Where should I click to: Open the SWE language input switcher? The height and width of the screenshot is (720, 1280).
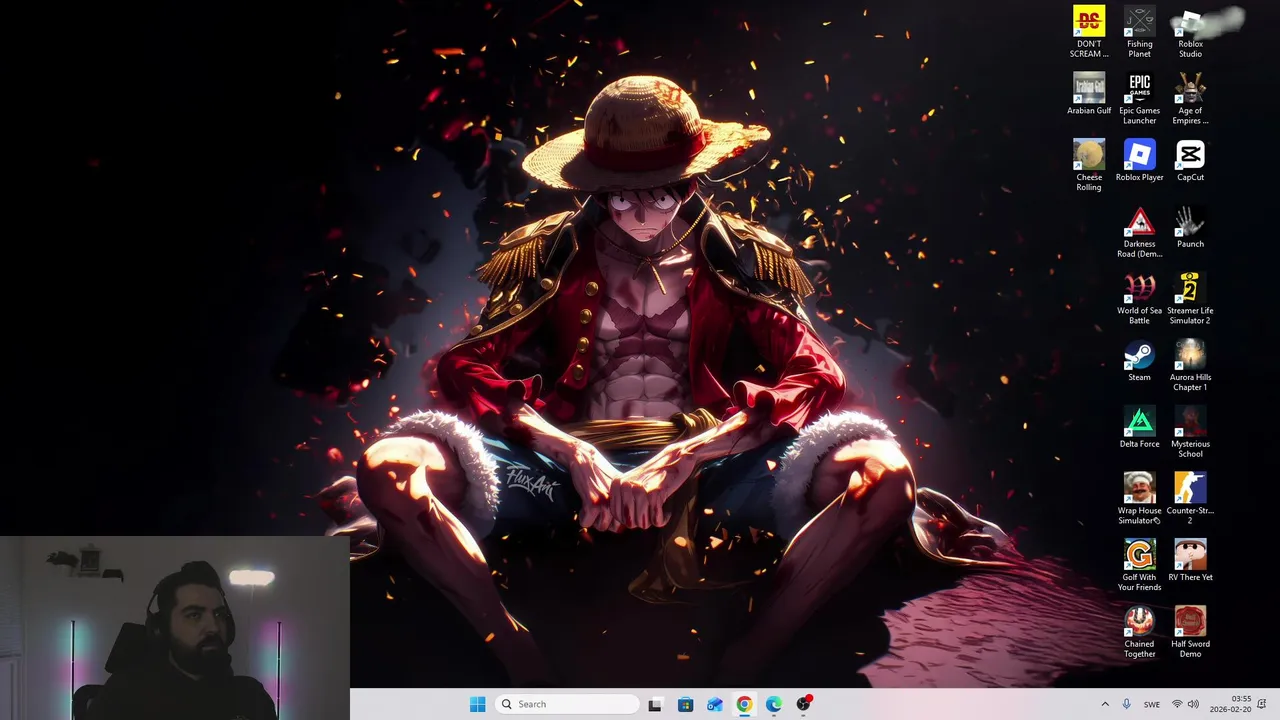tap(1152, 704)
